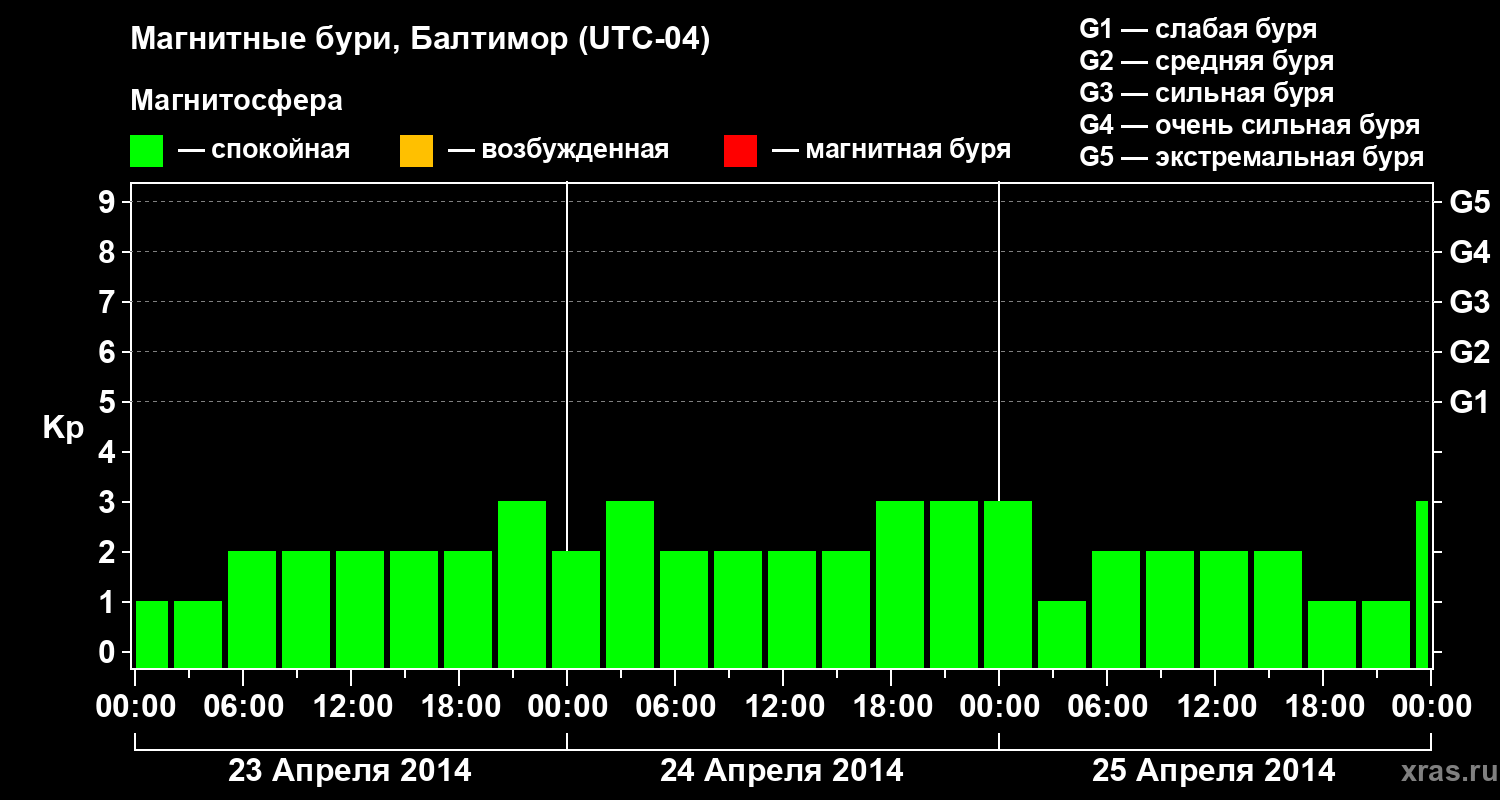This screenshot has width=1500, height=800.
Task: Click the 12:00 tick label on 25 April
Action: (1215, 707)
